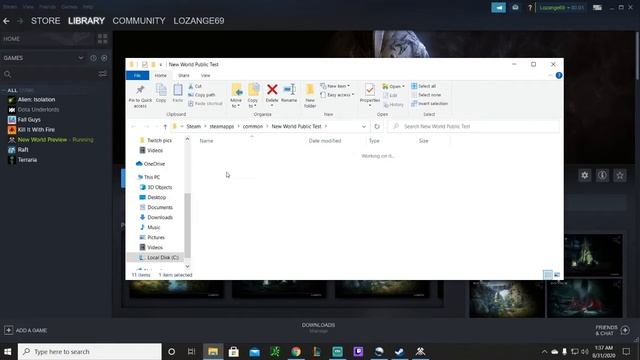The width and height of the screenshot is (640, 360).
Task: Click Copy path in Clipboard group
Action: pyautogui.click(x=202, y=95)
